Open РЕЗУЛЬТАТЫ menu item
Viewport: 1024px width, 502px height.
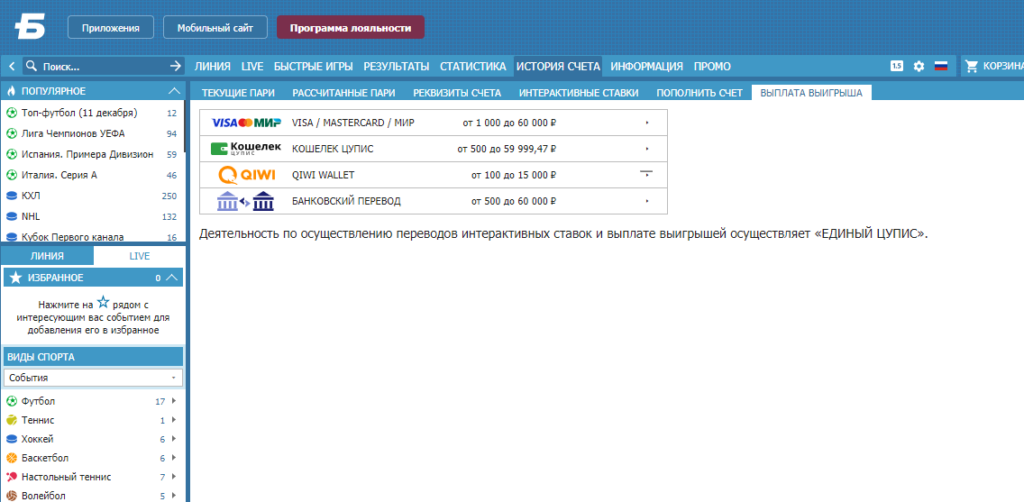point(396,66)
